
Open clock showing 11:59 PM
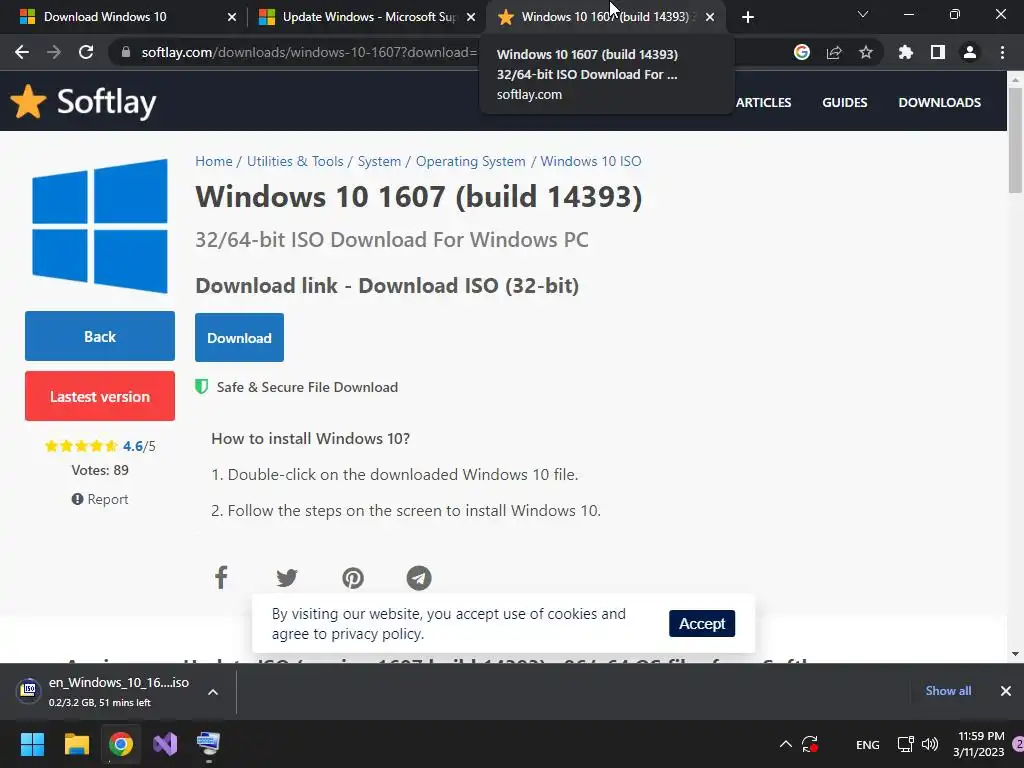pos(978,744)
